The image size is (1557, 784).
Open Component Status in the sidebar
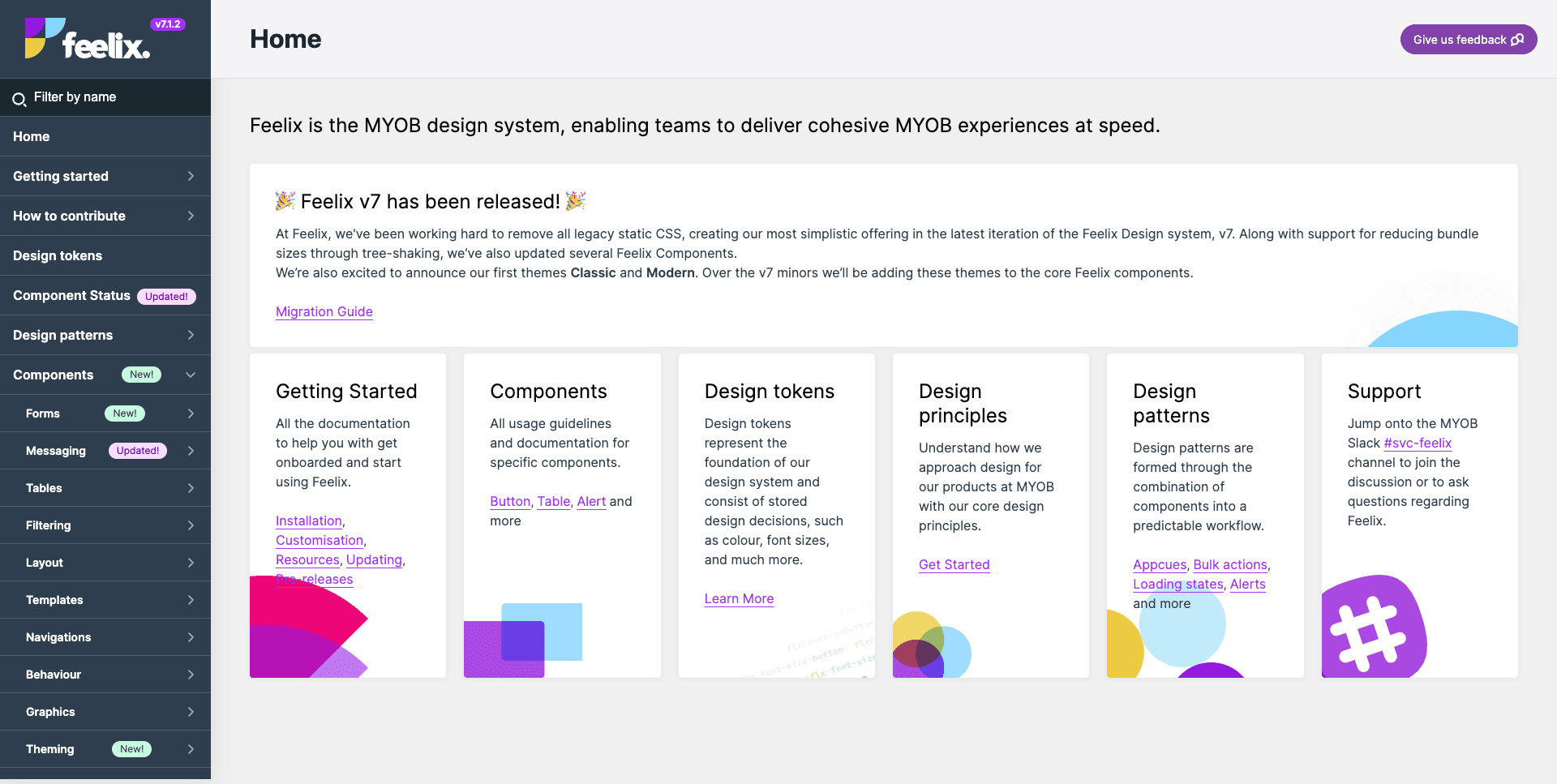105,295
